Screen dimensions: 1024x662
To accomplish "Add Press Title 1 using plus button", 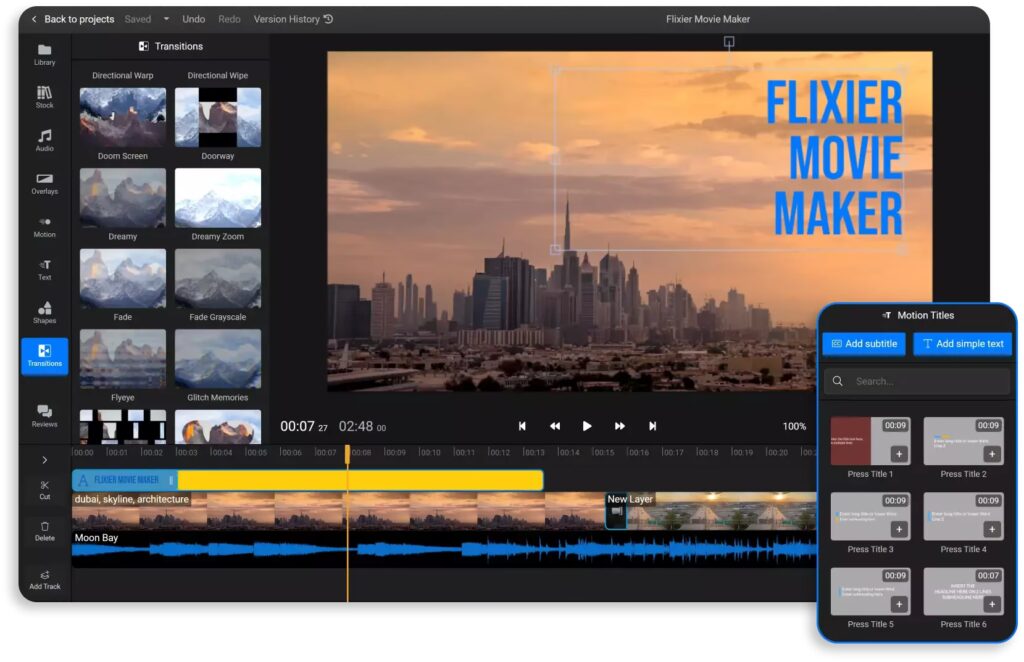I will coord(898,454).
